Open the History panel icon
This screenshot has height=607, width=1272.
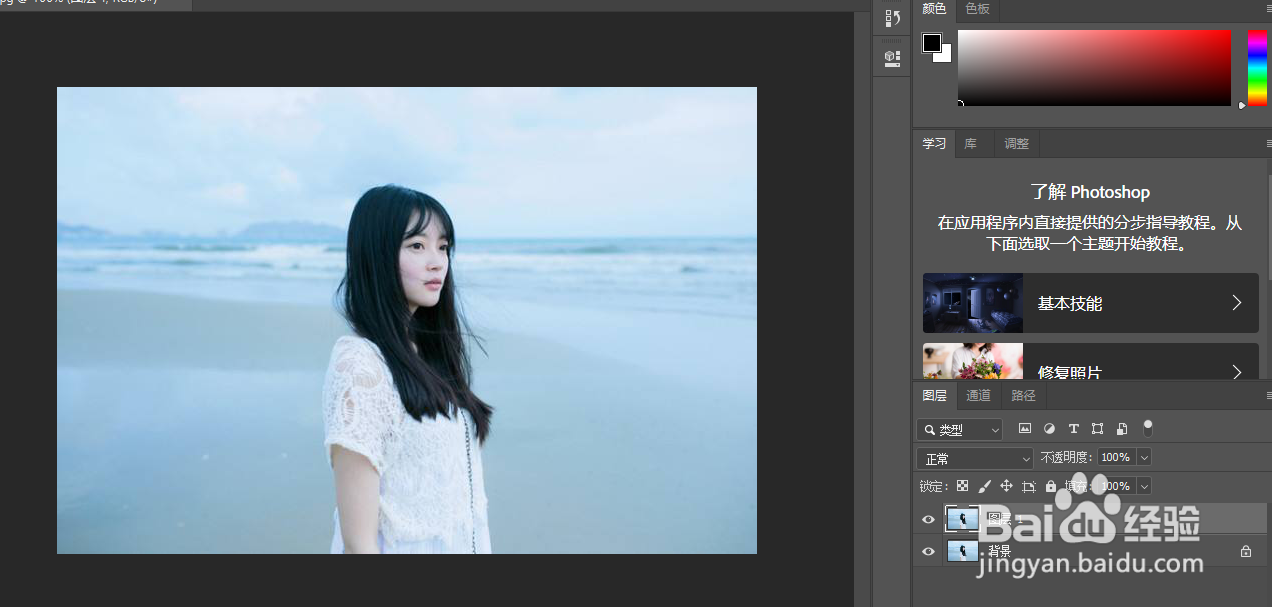click(893, 17)
